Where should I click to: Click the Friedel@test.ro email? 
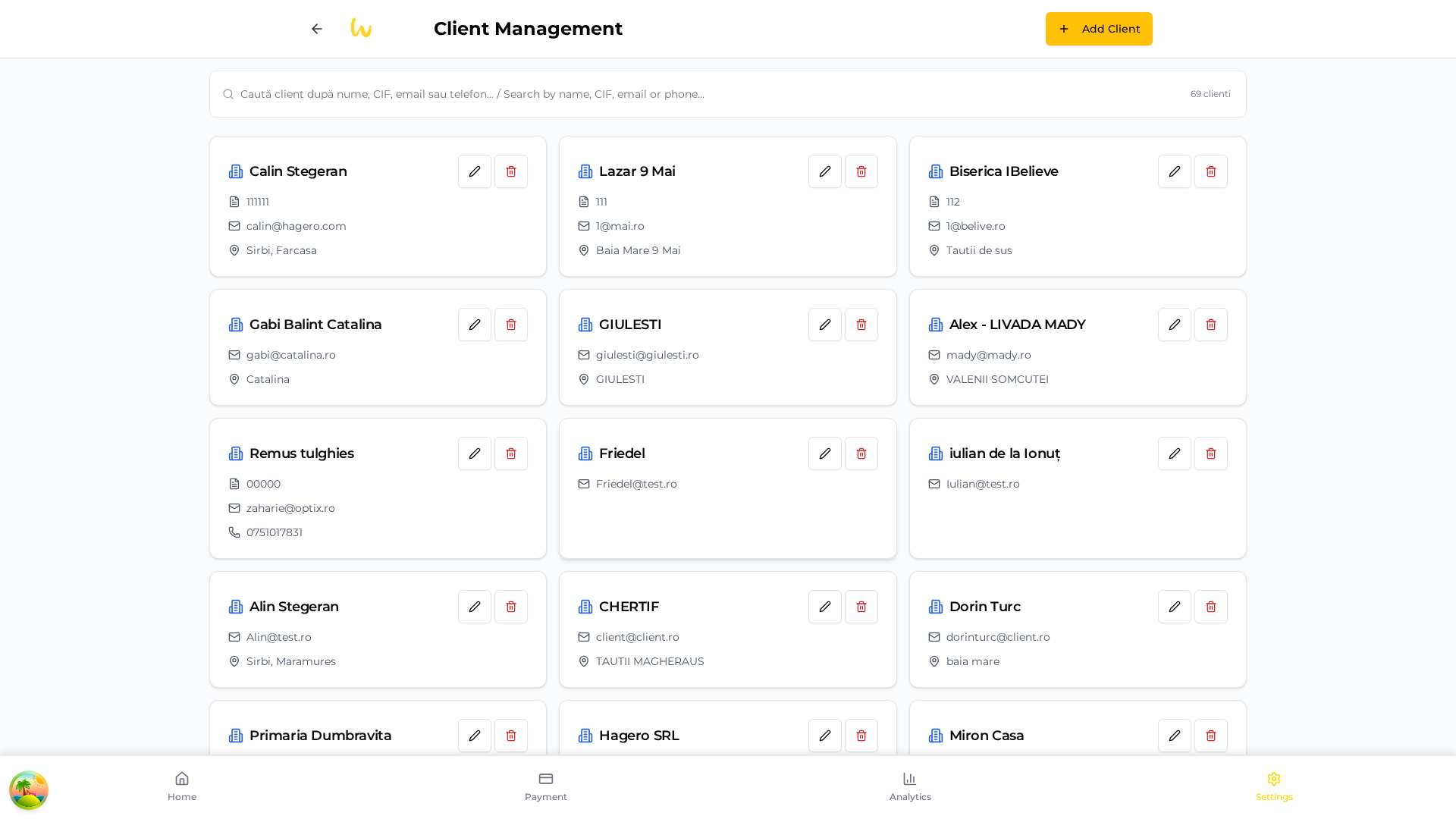click(x=636, y=484)
